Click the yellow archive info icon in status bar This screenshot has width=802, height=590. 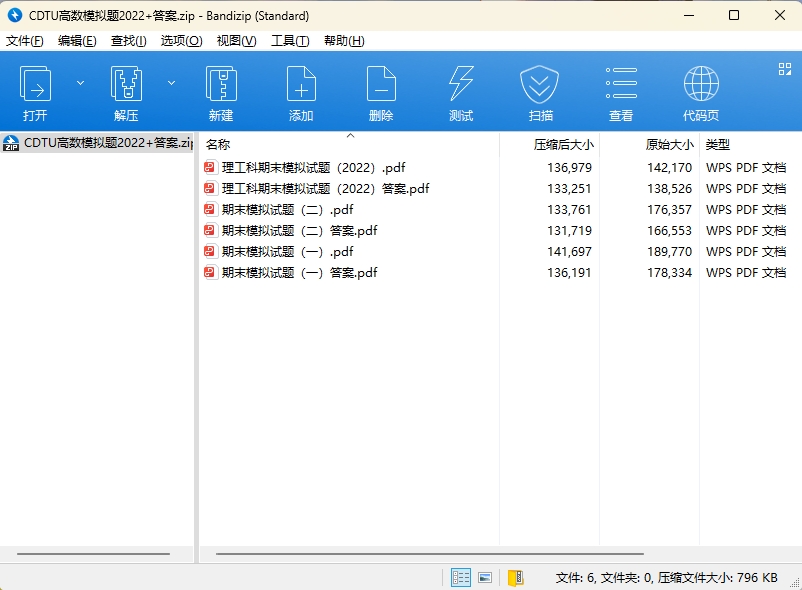coord(516,578)
